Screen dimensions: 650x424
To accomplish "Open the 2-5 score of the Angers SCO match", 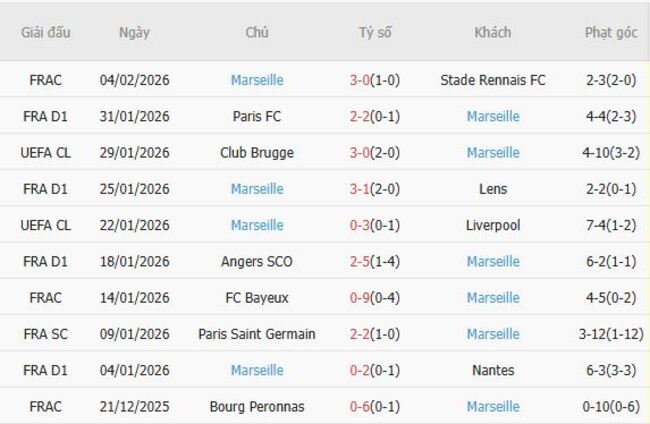I will point(361,261).
